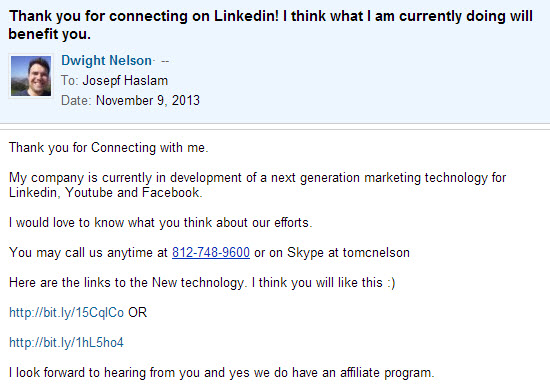Select recipient name Josepf Haslam
The width and height of the screenshot is (550, 388).
click(125, 81)
